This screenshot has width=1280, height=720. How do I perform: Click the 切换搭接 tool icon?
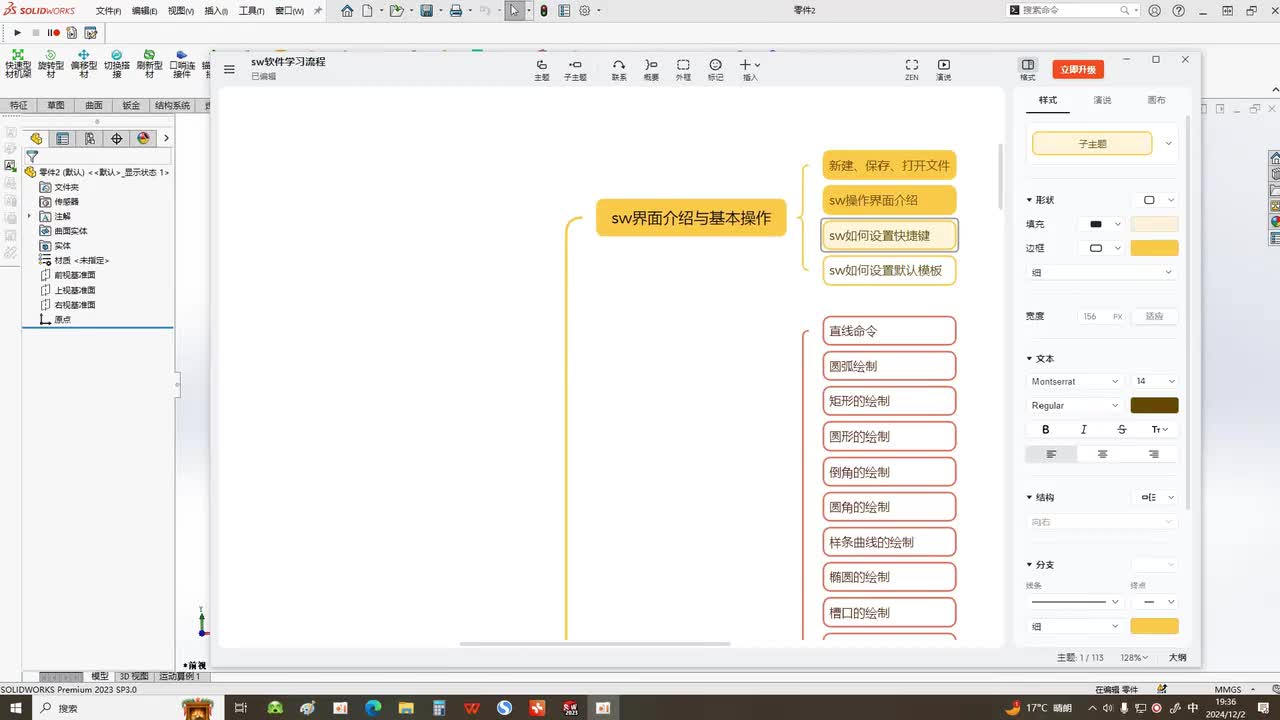click(117, 64)
